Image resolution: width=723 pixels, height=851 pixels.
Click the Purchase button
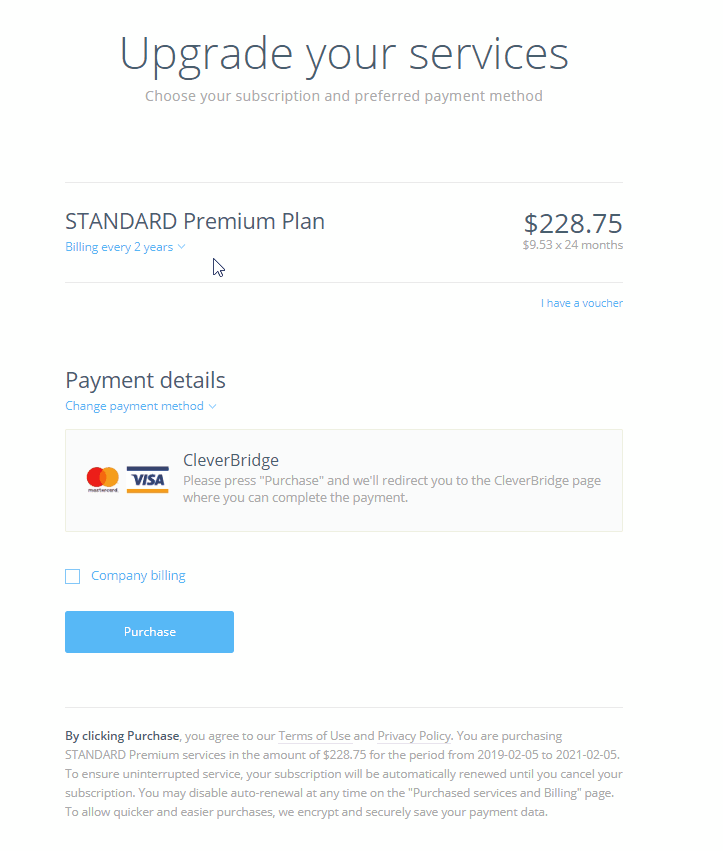point(149,631)
